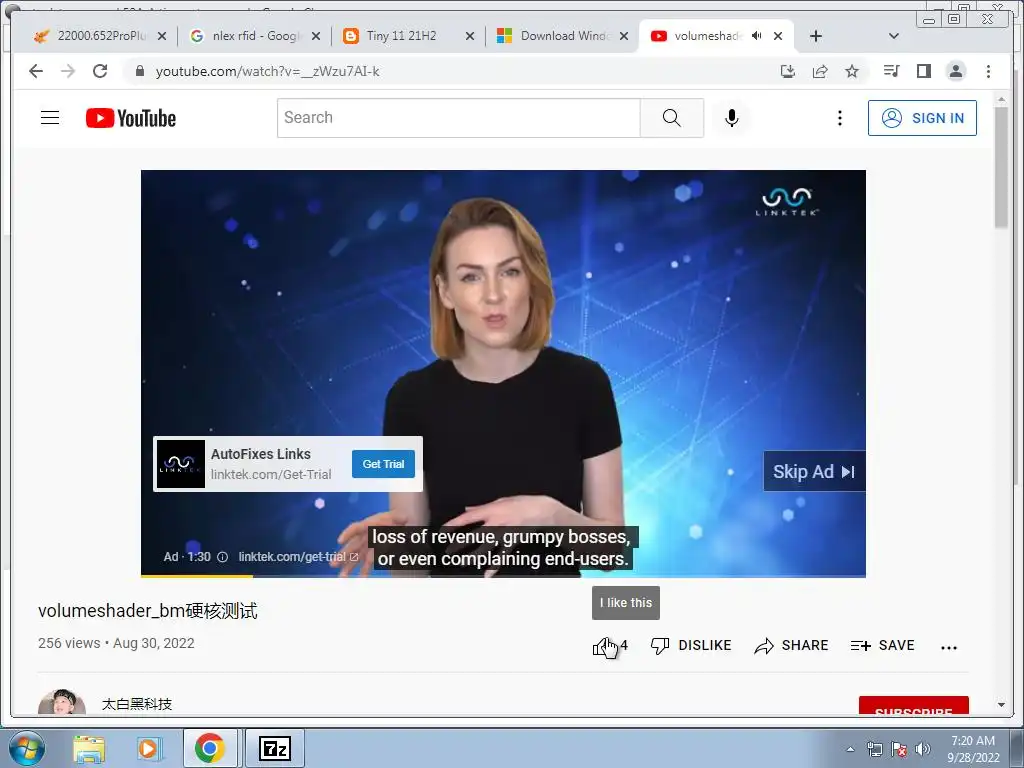
Task: Click the red SUBSCRIBE button
Action: click(x=914, y=707)
